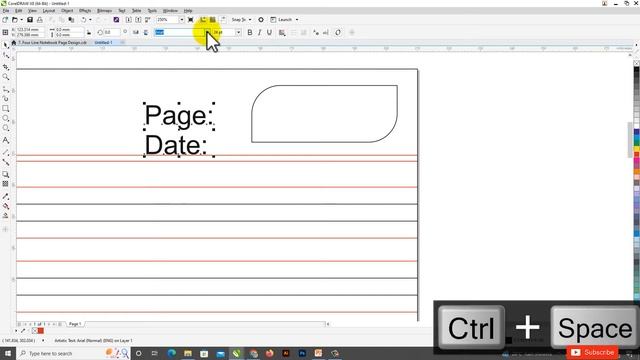The width and height of the screenshot is (640, 360).
Task: Open the Layout menu
Action: coord(49,11)
